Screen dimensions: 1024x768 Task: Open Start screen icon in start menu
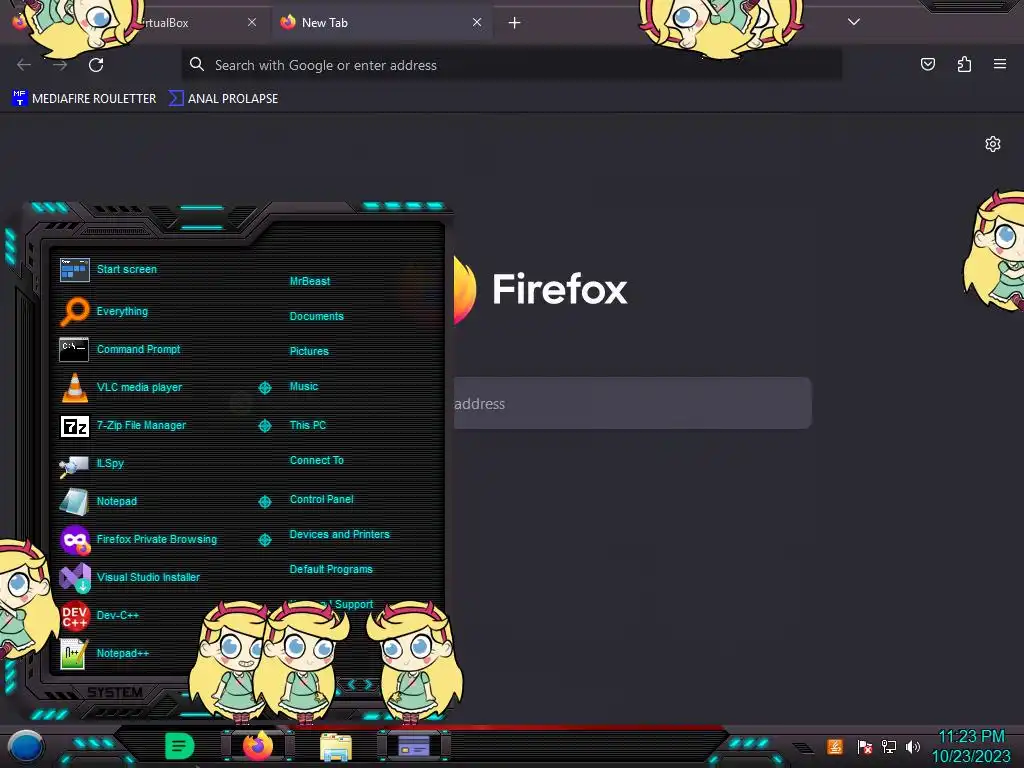tap(74, 269)
